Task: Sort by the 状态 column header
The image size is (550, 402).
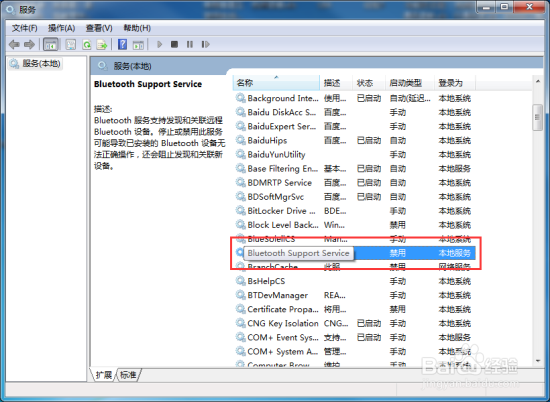Action: [369, 83]
